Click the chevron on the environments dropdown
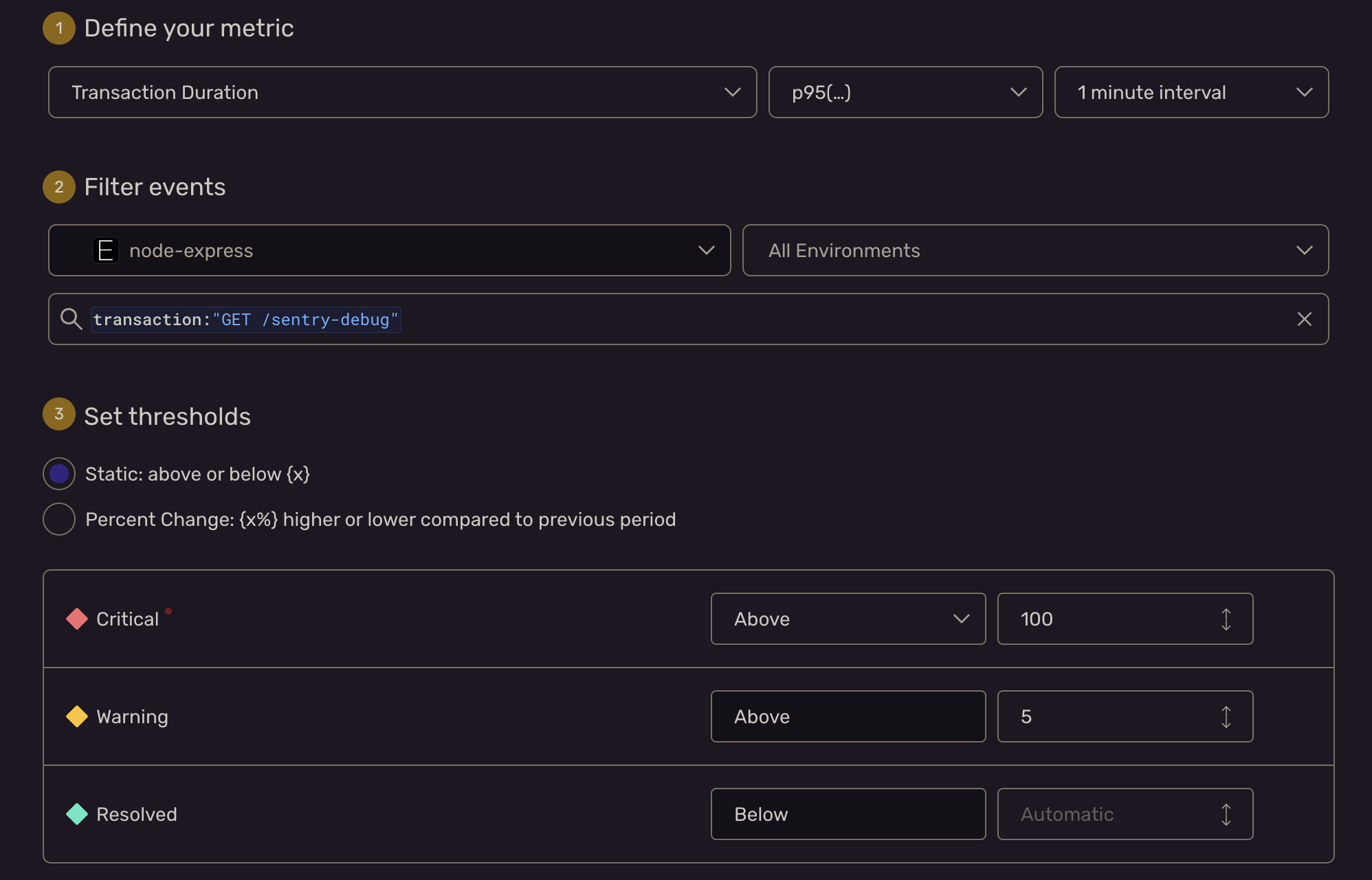Screen dimensions: 1372x880 point(1304,250)
